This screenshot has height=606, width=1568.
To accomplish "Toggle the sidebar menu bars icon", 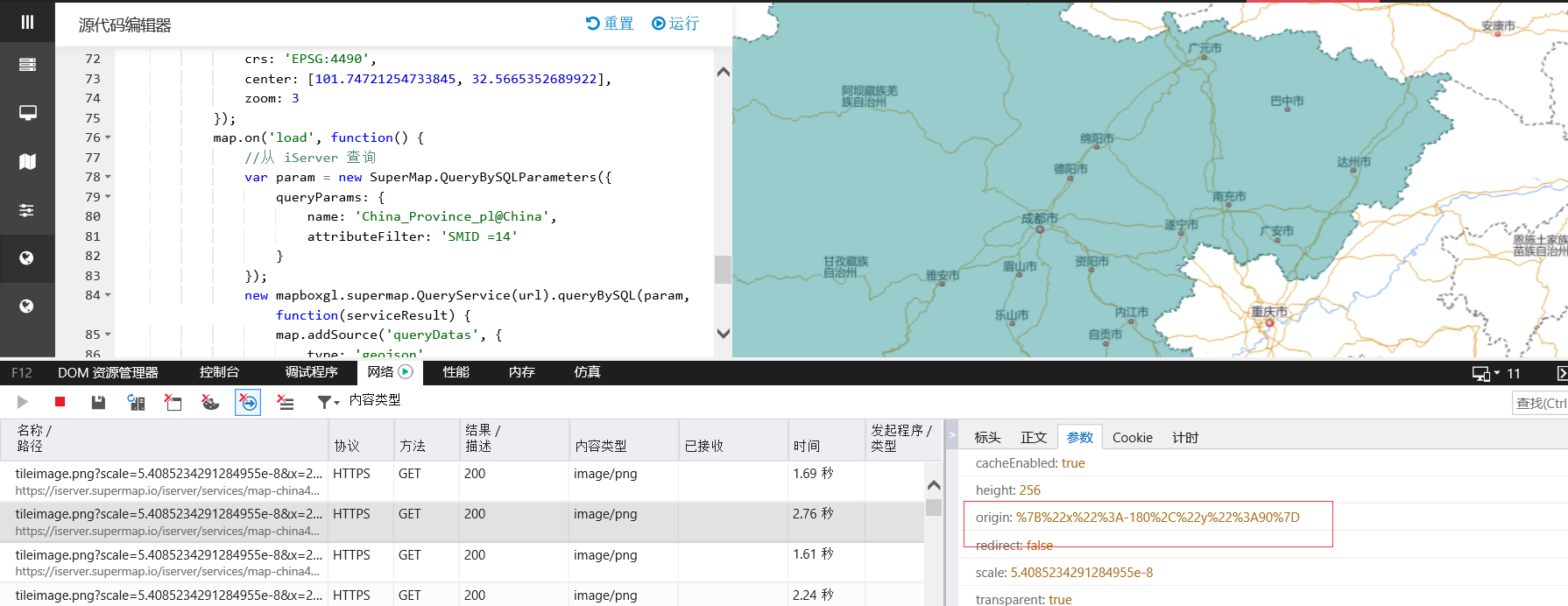I will pyautogui.click(x=27, y=22).
